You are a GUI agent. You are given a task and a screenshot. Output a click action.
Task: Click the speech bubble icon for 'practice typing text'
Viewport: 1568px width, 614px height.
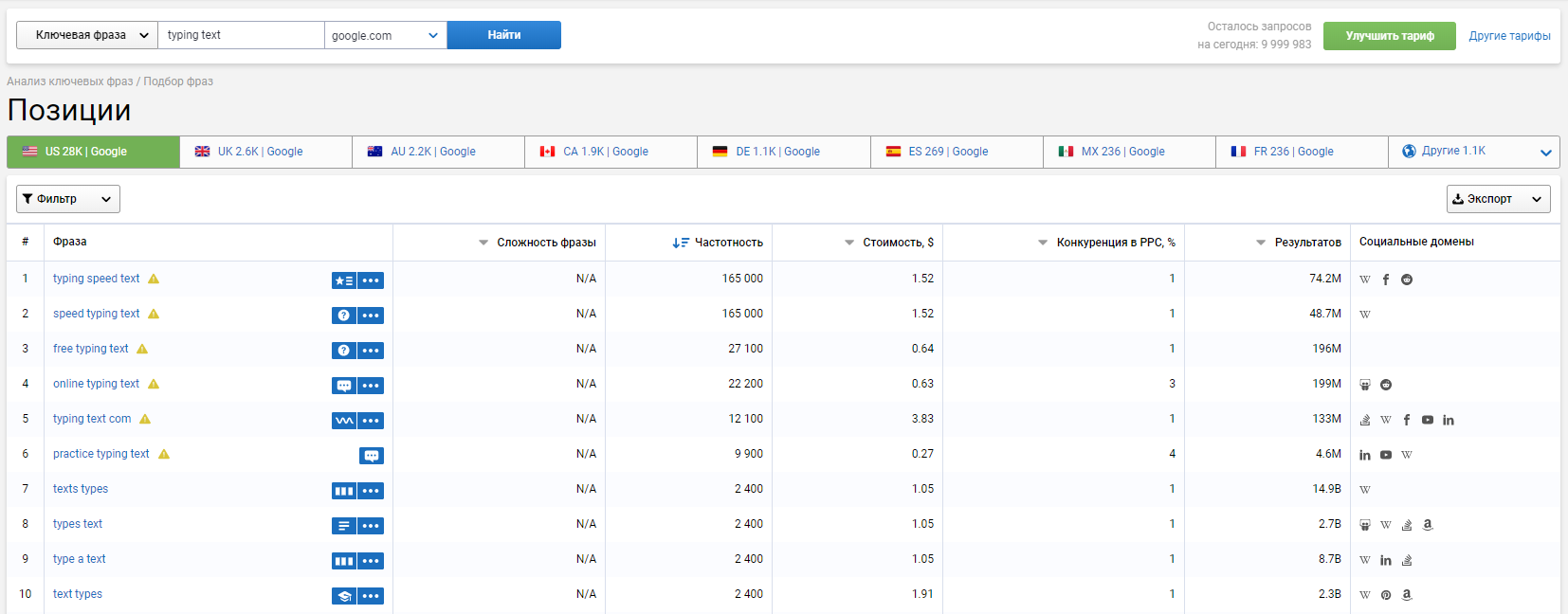(372, 456)
